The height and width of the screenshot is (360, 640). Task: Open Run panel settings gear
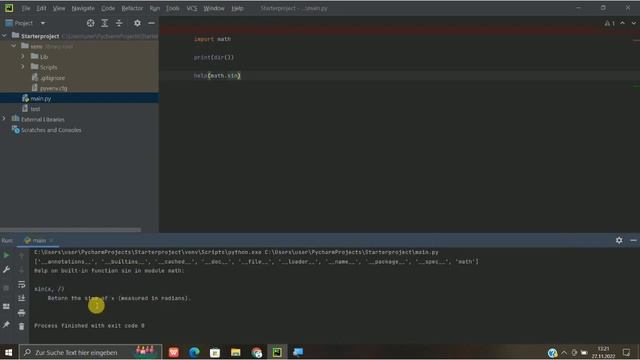(x=619, y=240)
